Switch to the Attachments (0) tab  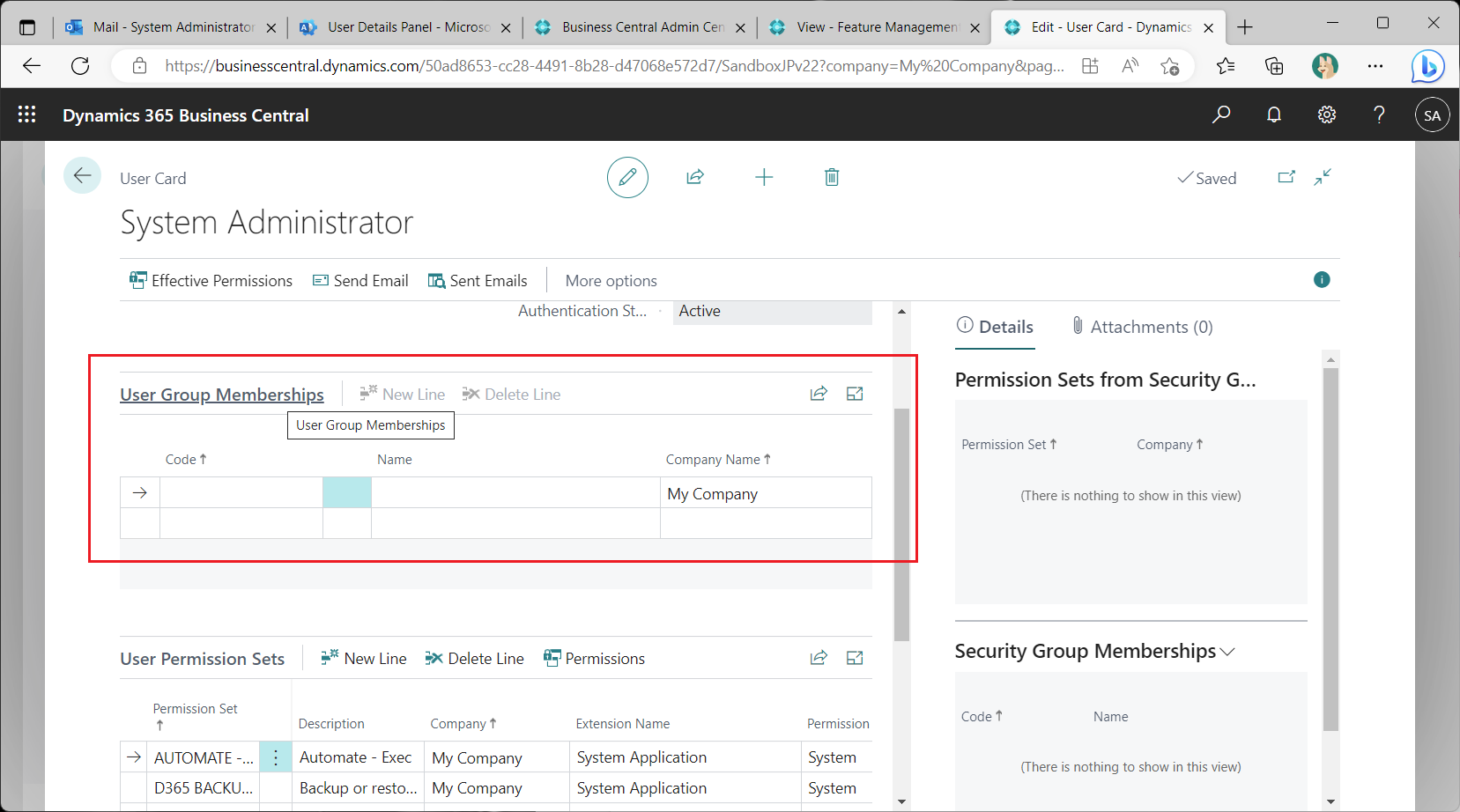pyautogui.click(x=1142, y=326)
